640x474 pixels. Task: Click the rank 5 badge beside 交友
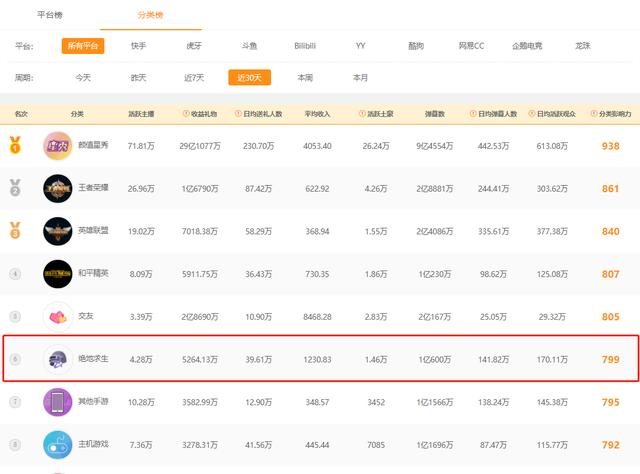coord(15,316)
